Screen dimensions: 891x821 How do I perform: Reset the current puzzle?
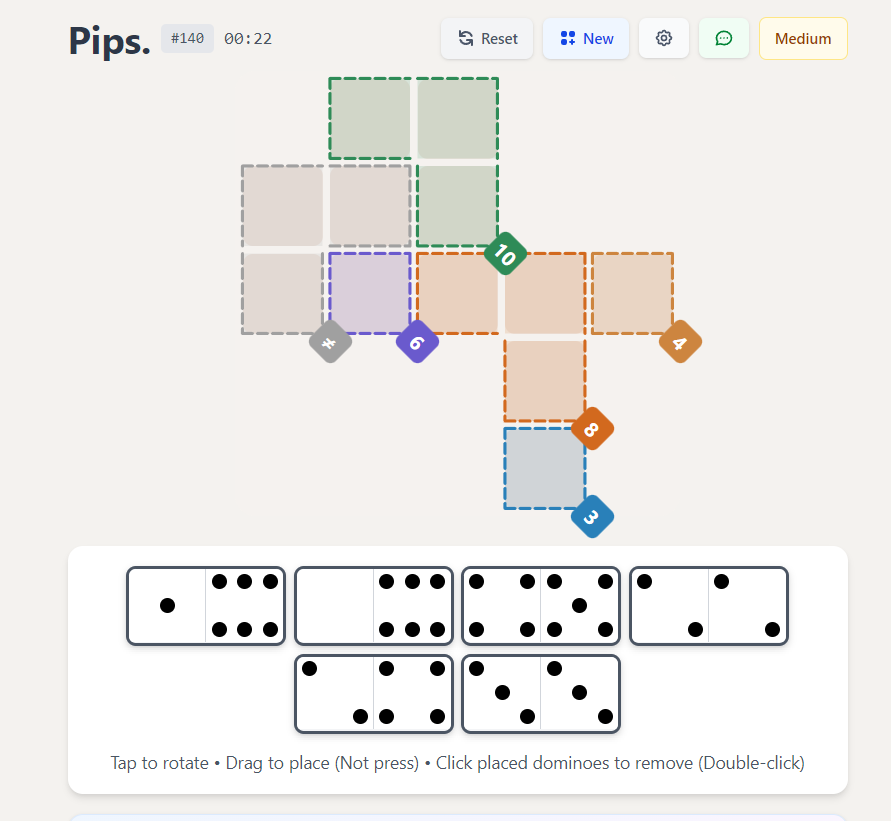point(487,38)
